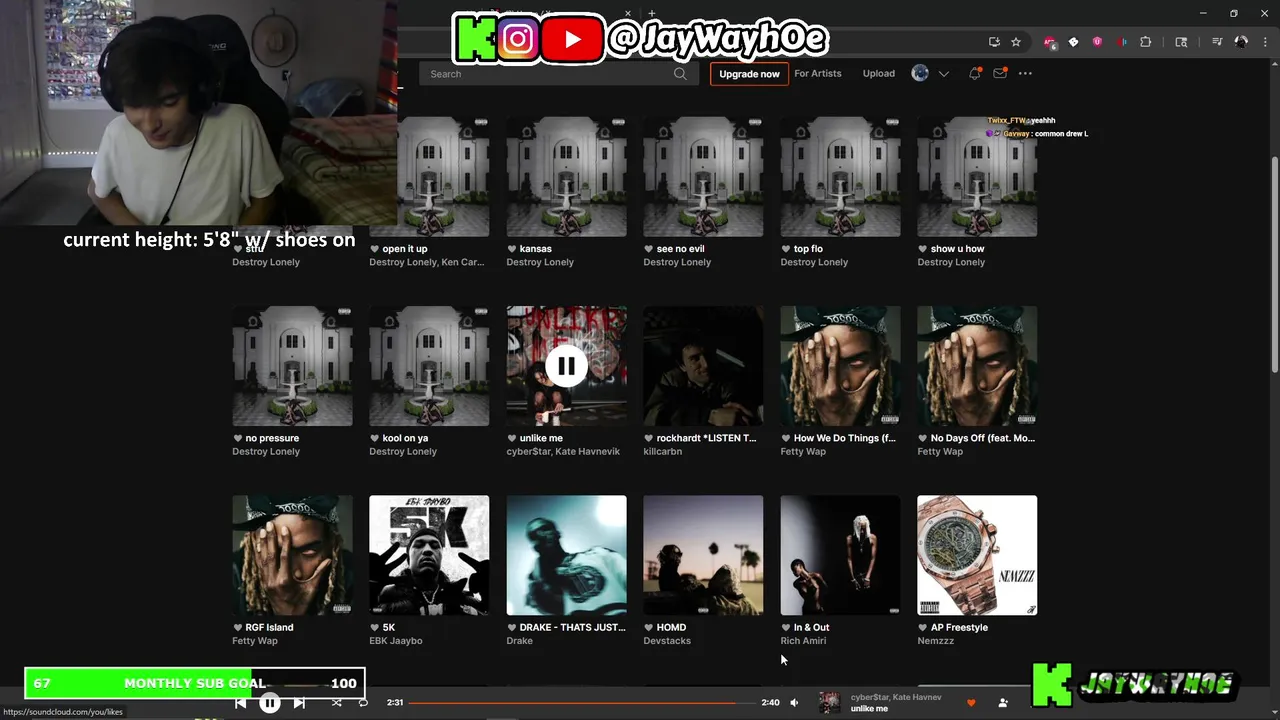Click the Upgrade now button
This screenshot has height=720, width=1280.
(749, 74)
